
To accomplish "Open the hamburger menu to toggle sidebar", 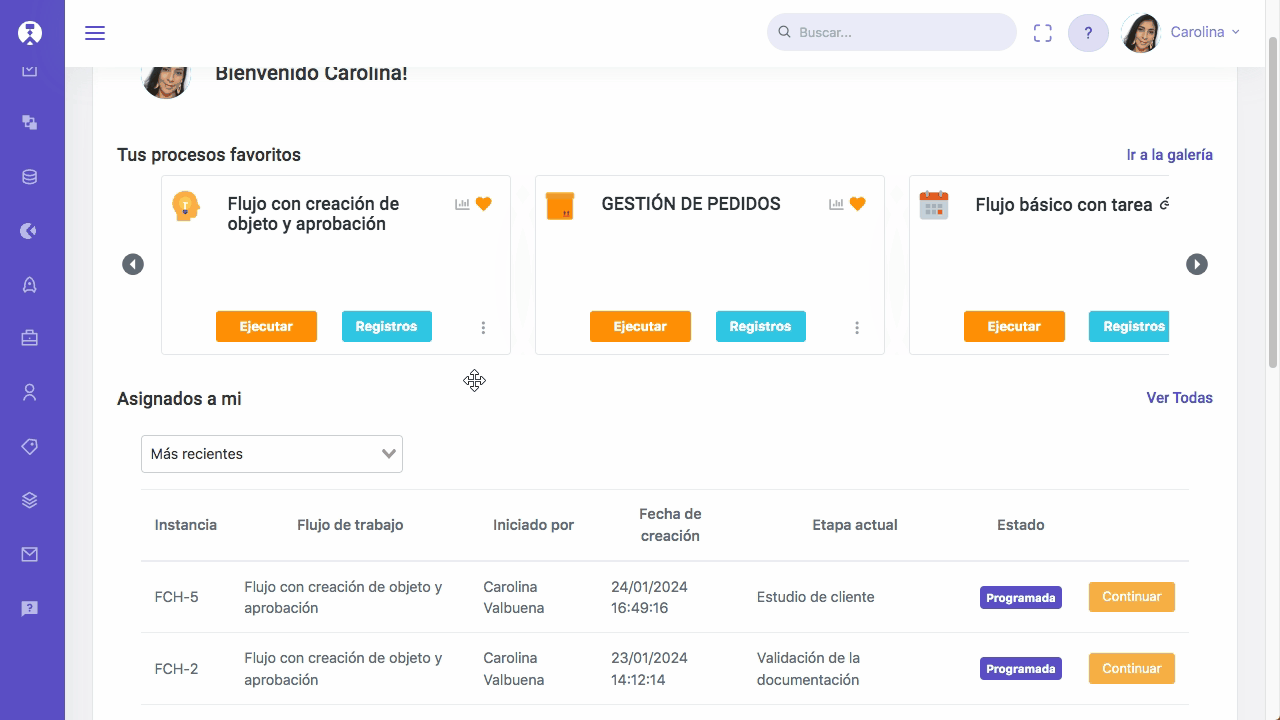I will 95,33.
